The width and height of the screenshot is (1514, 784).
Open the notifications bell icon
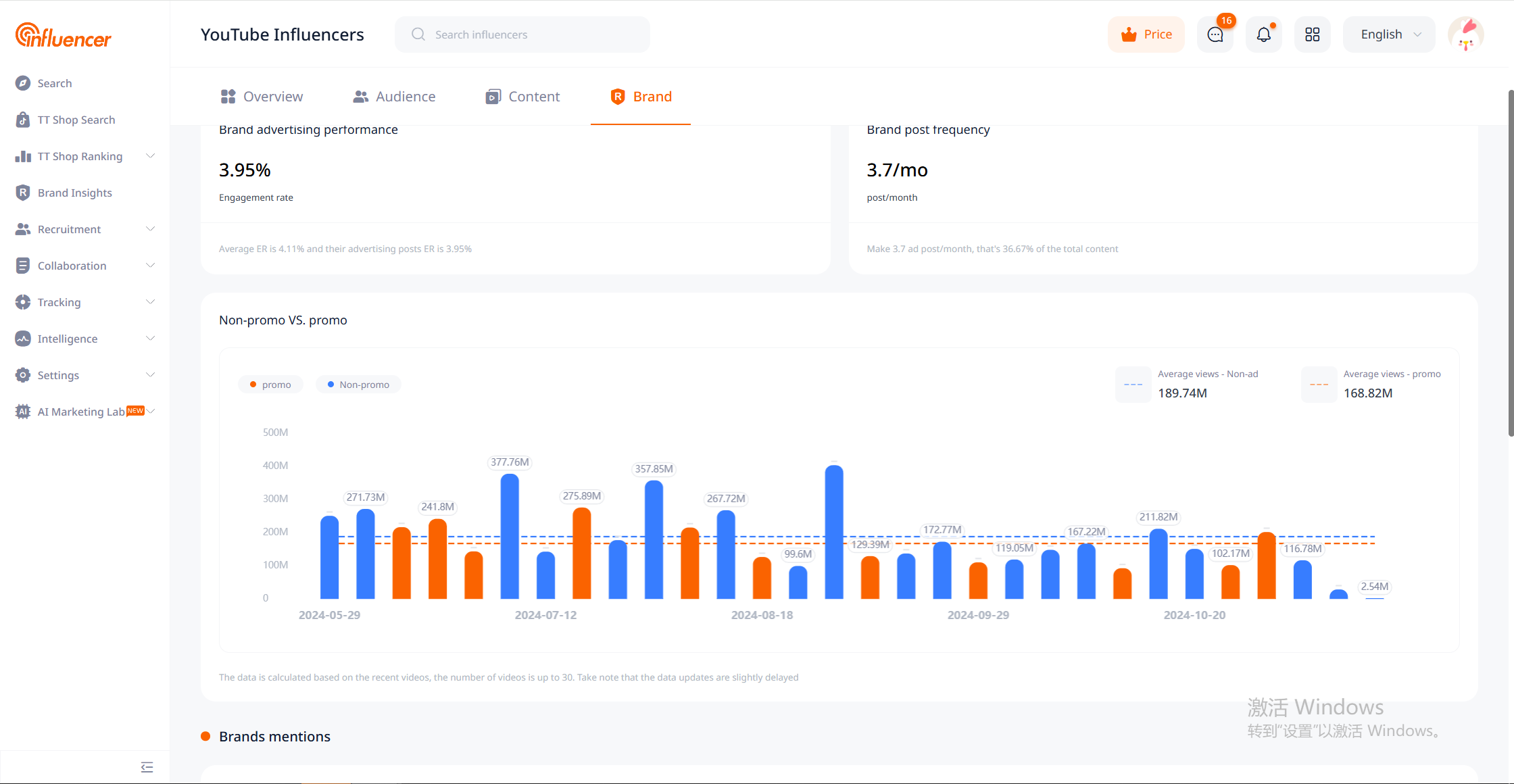click(1263, 34)
